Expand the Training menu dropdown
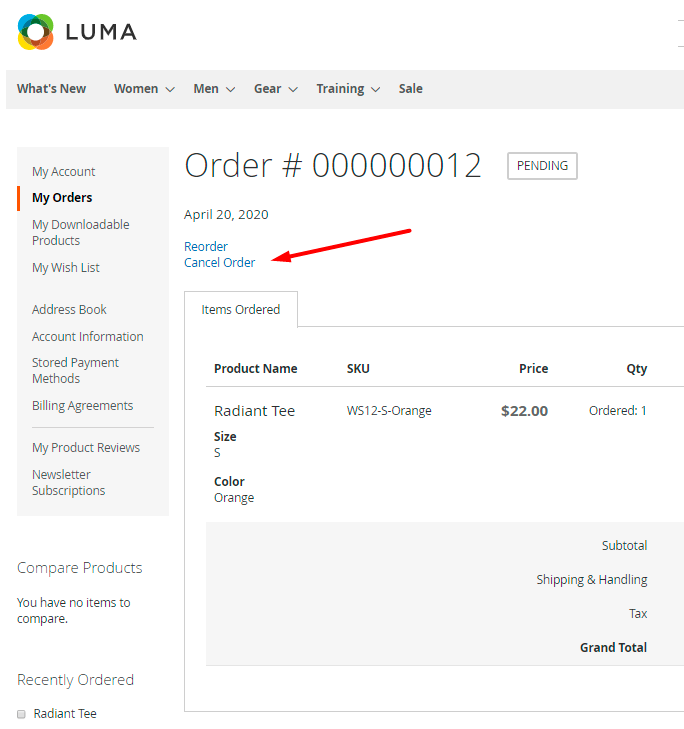This screenshot has width=684, height=729. point(348,89)
